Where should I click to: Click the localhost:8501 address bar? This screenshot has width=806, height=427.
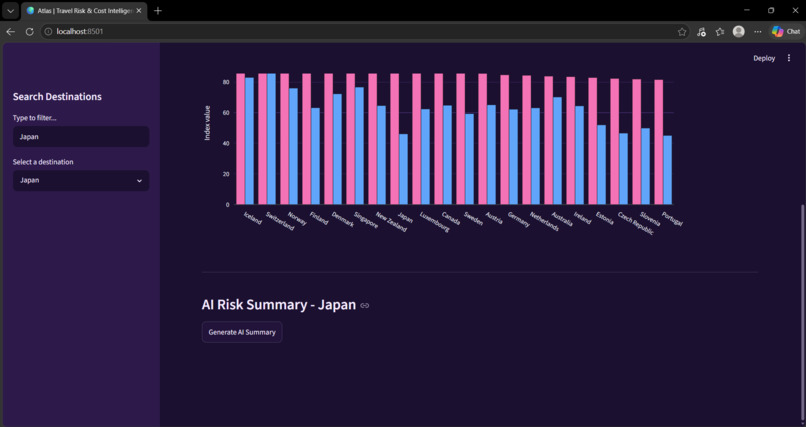(360, 31)
